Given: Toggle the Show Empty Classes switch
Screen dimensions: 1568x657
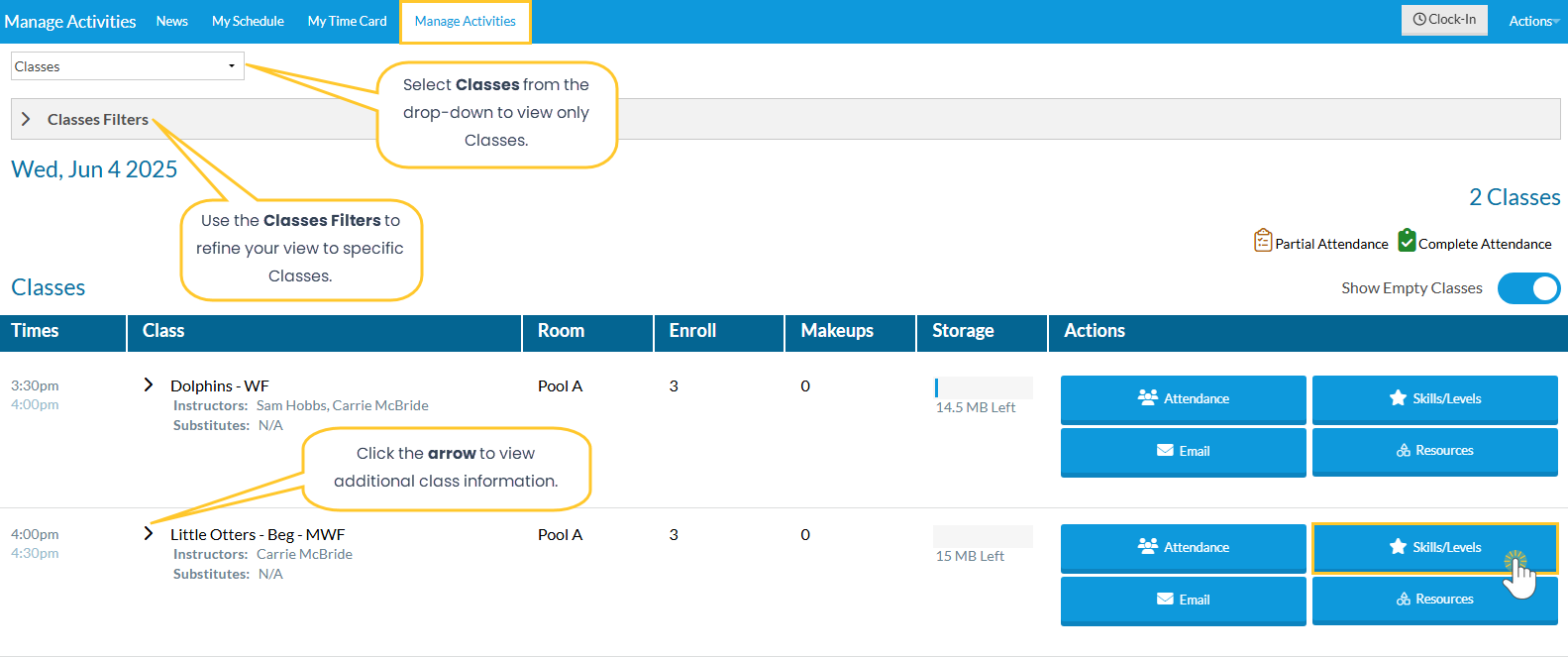Looking at the screenshot, I should (1528, 288).
